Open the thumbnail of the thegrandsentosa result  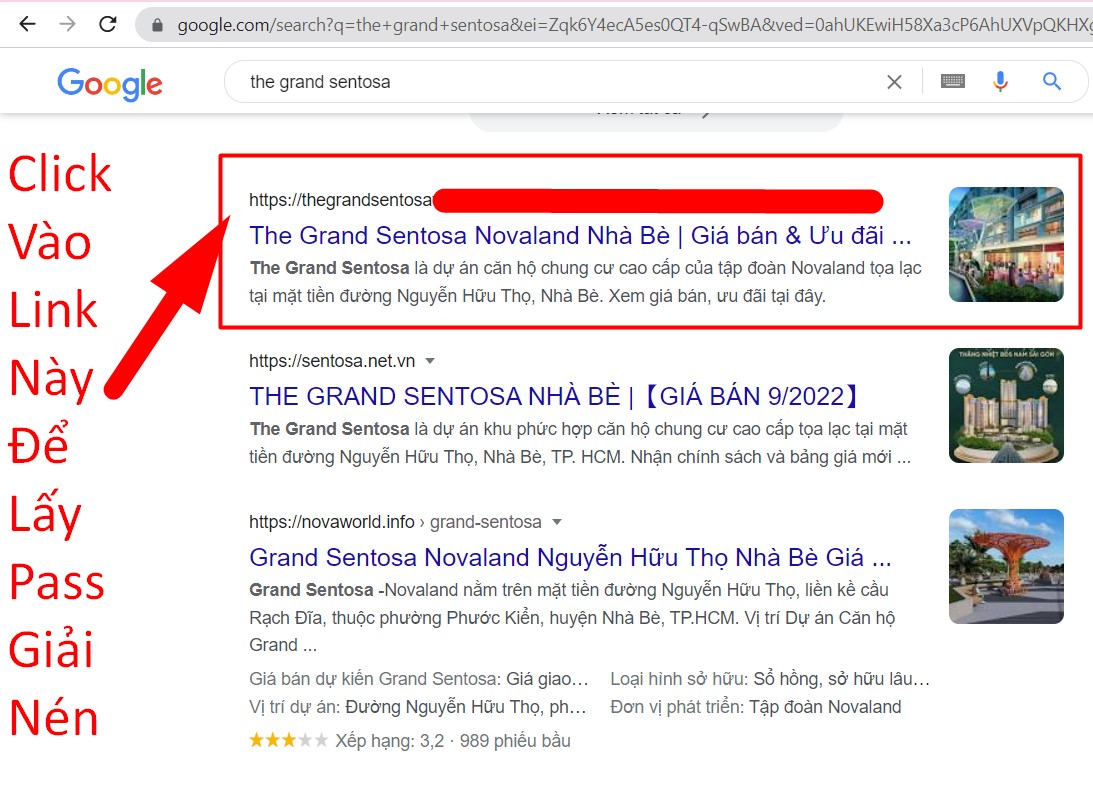1006,245
